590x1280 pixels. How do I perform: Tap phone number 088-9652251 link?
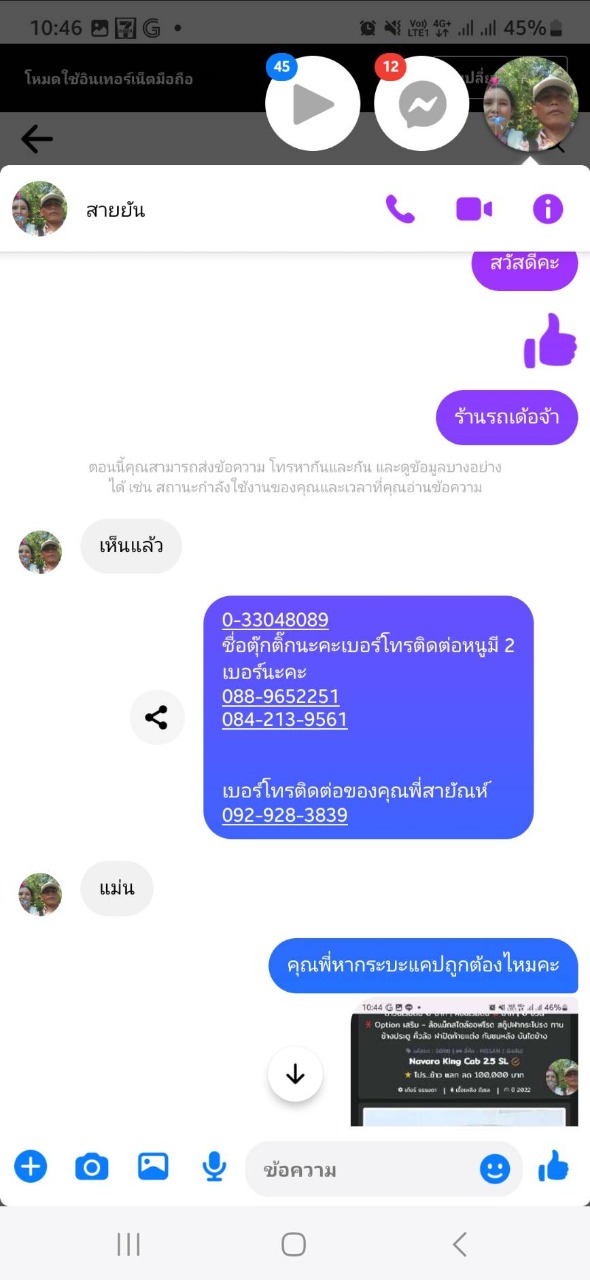[281, 696]
